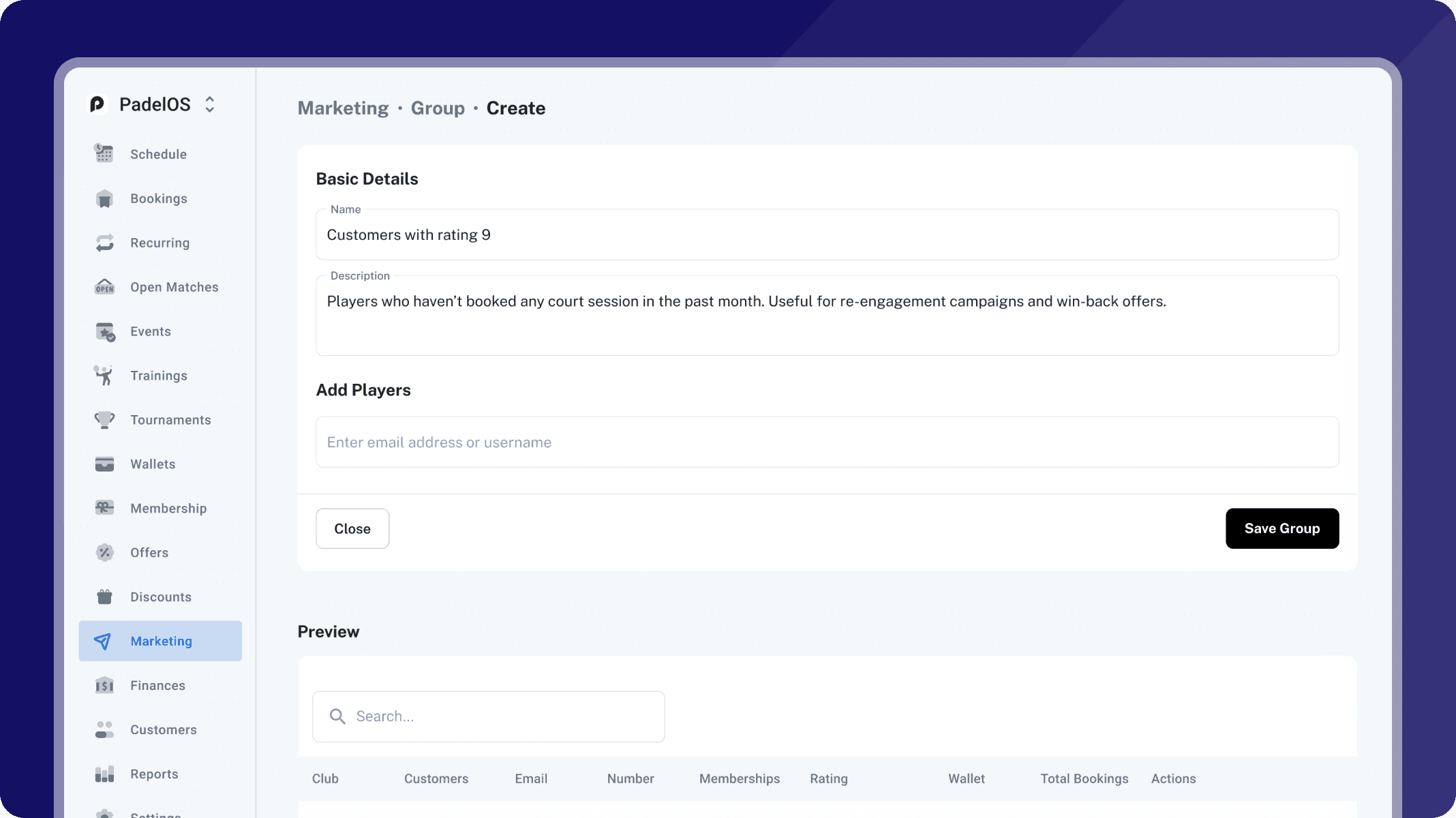
Task: Focus the Add Players email input
Action: coord(827,442)
